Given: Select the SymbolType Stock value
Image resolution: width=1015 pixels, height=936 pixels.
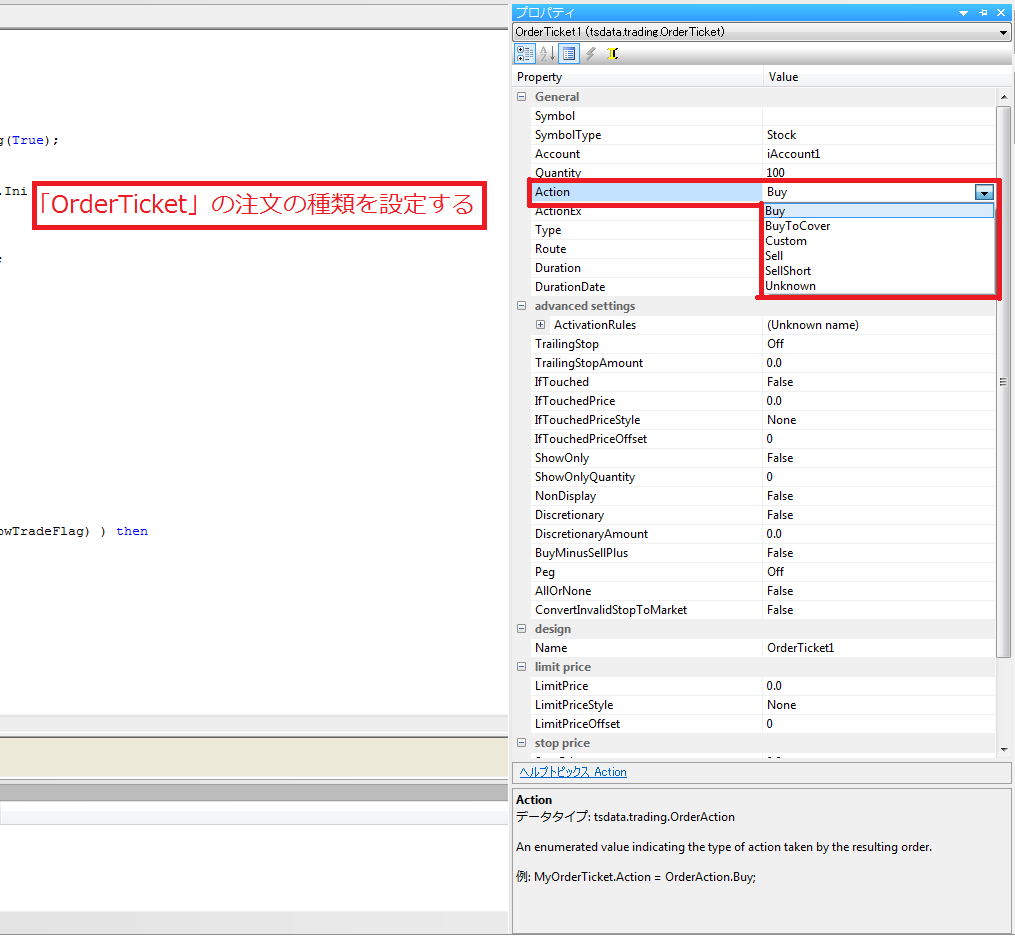Looking at the screenshot, I should click(x=879, y=135).
